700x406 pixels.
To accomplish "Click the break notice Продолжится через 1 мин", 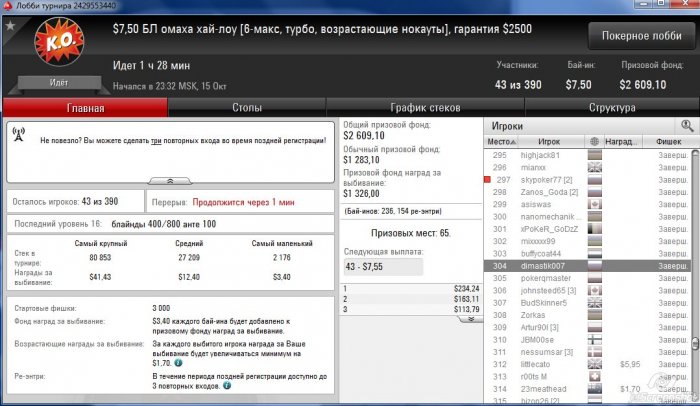I will pyautogui.click(x=243, y=202).
